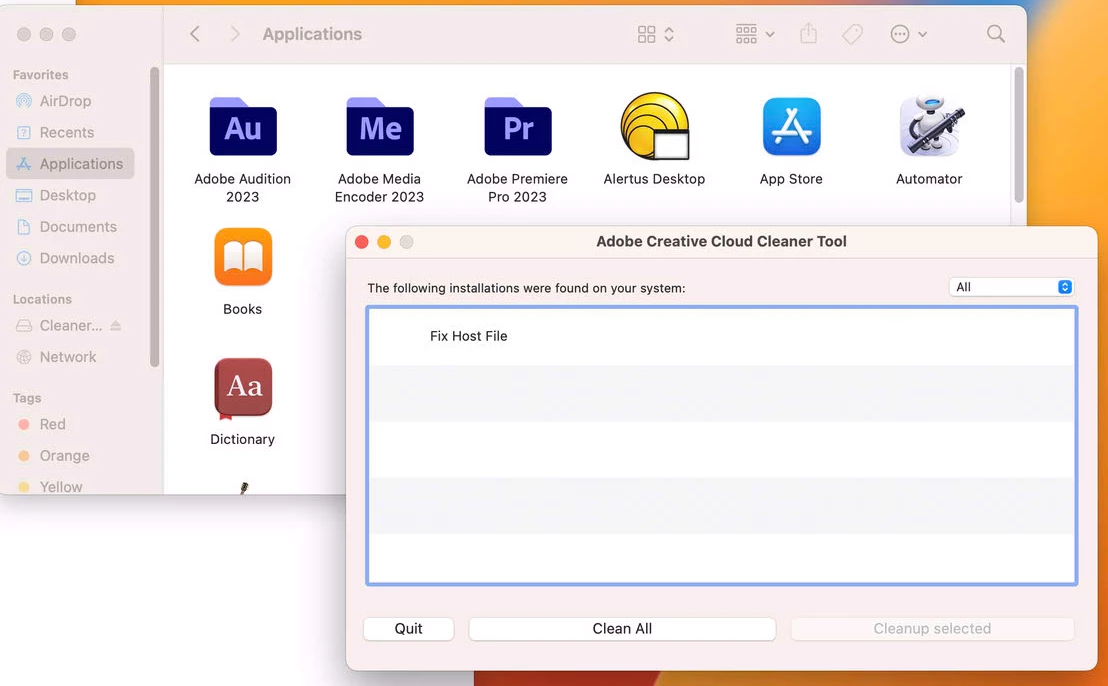Click the Applications title in Finder
Screen dimensions: 1108x686
tap(312, 34)
